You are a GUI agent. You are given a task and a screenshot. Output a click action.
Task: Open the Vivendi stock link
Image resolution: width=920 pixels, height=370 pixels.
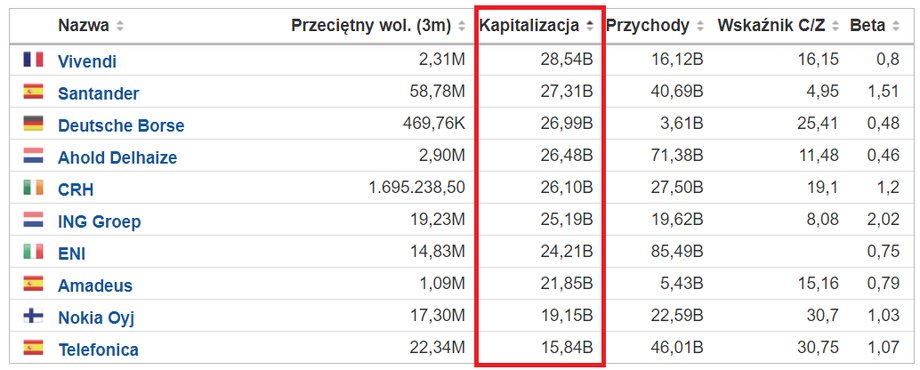pos(87,62)
